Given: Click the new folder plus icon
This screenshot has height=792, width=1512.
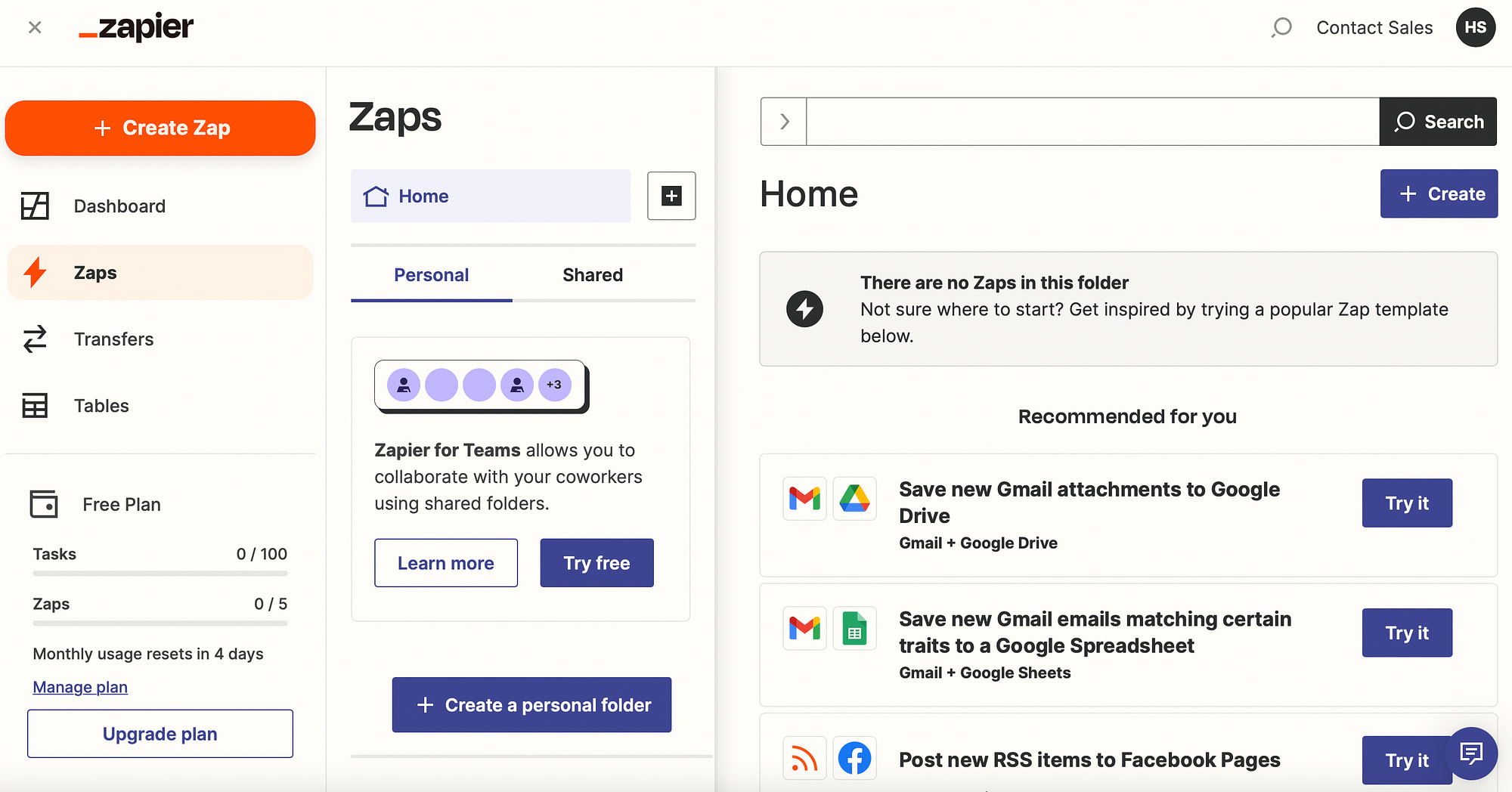Looking at the screenshot, I should [x=671, y=196].
